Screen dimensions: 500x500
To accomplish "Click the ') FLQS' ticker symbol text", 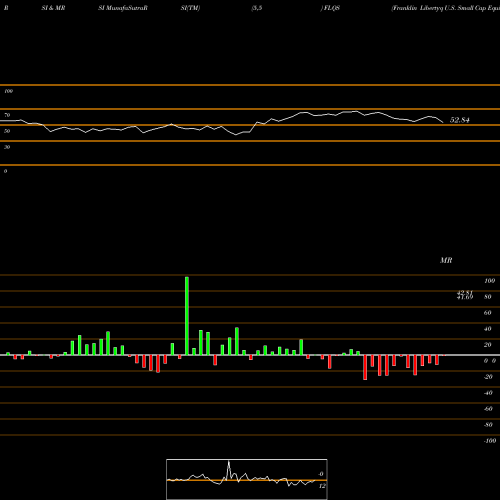I will tap(330, 8).
